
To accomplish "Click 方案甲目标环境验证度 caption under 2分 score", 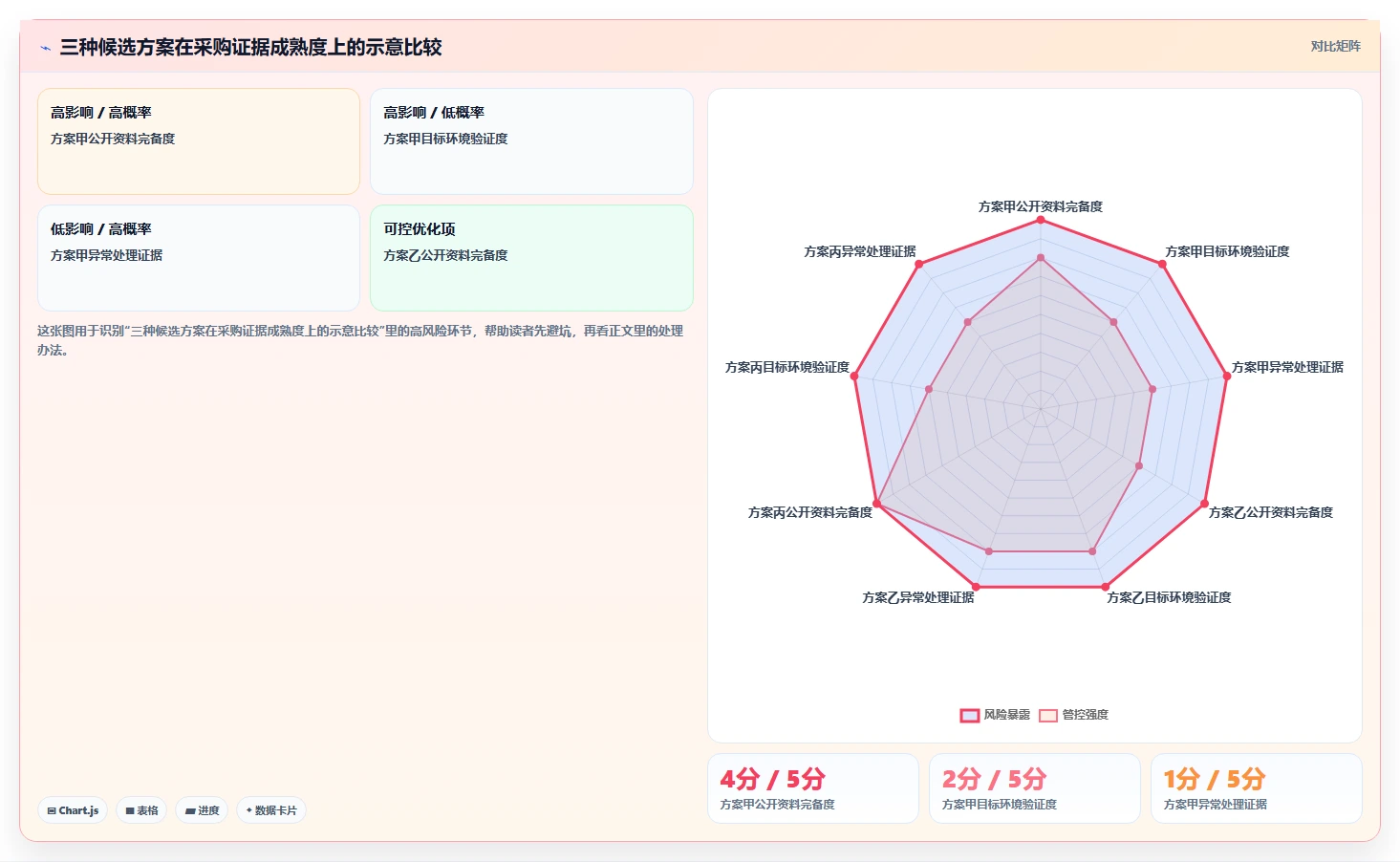I will [x=1000, y=805].
